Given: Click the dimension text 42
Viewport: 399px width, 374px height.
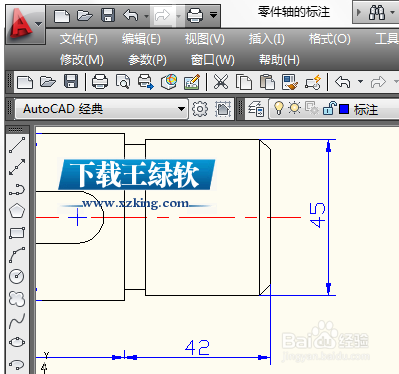Looking at the screenshot, I should pos(197,348).
